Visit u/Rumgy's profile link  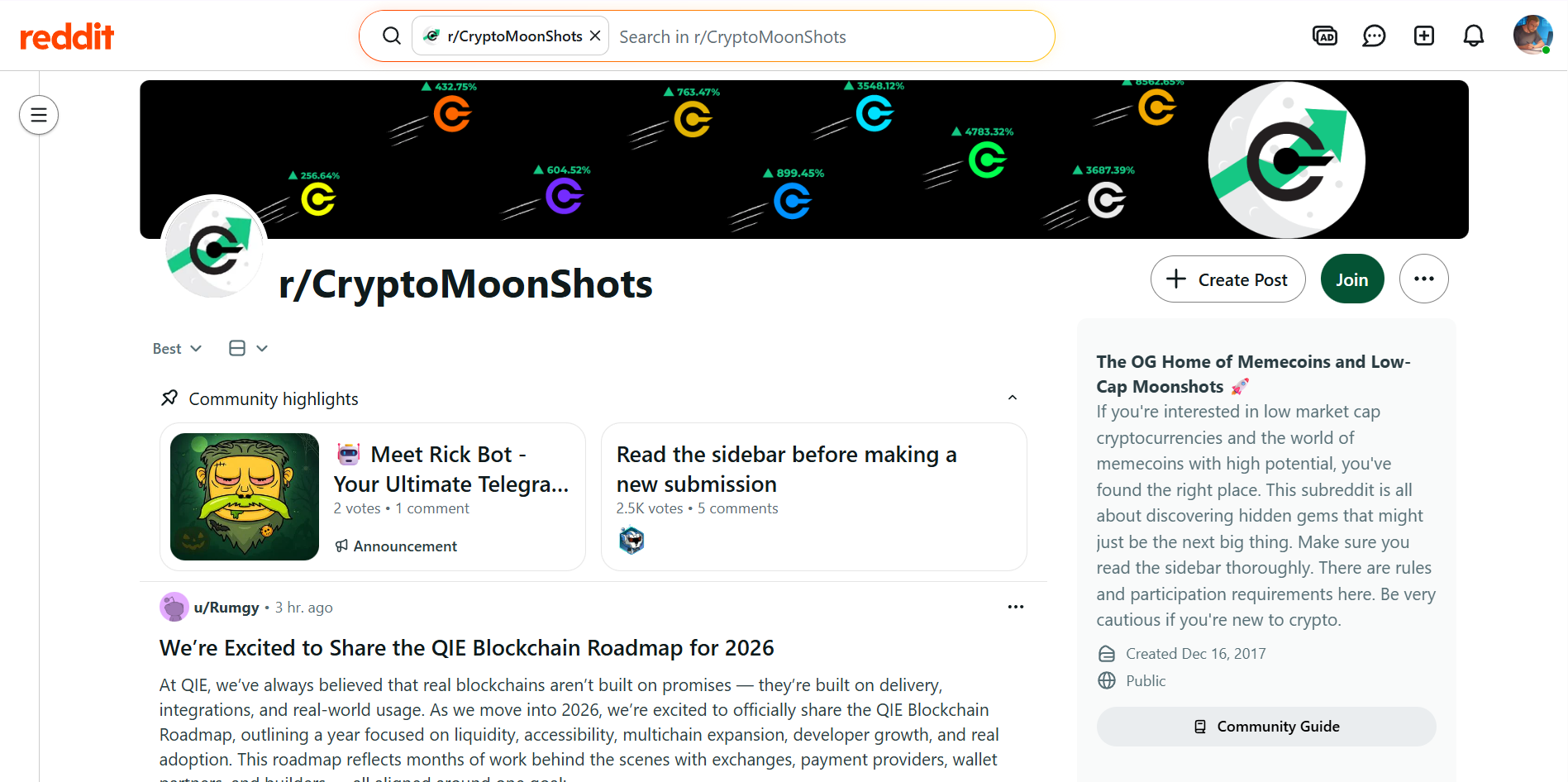pos(226,608)
